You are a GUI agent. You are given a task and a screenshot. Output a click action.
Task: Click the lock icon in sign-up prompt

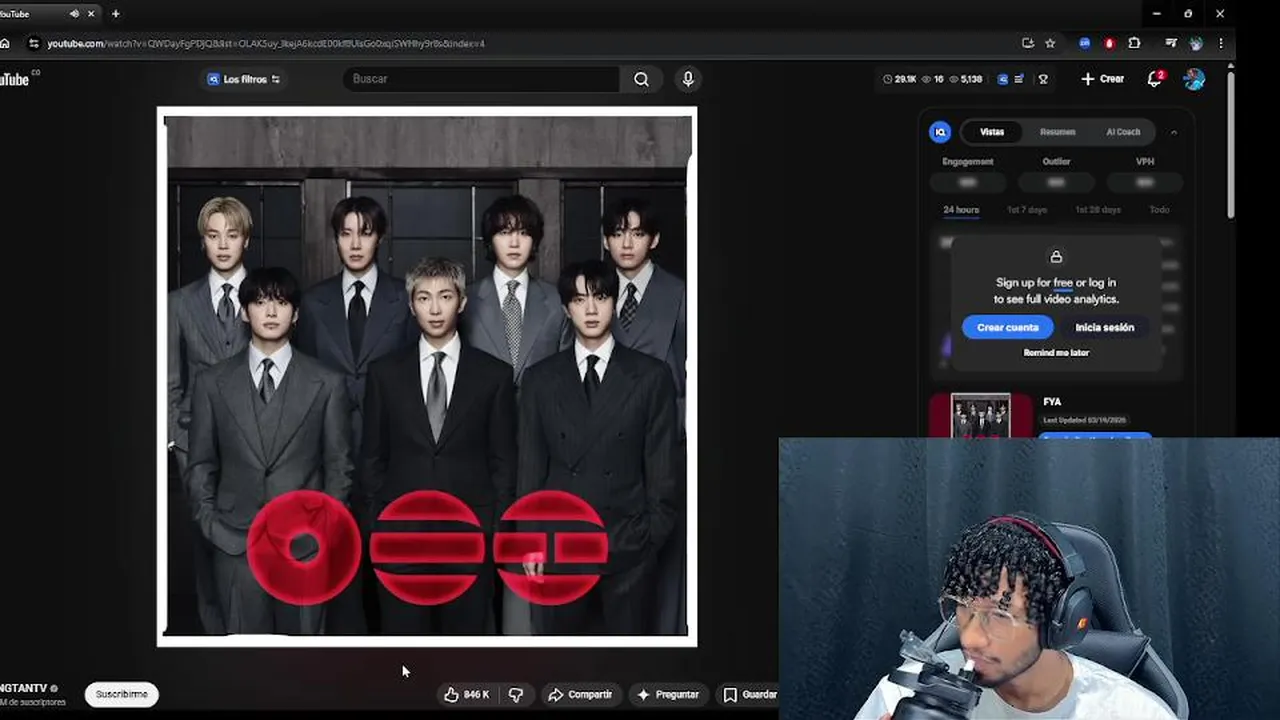1056,257
